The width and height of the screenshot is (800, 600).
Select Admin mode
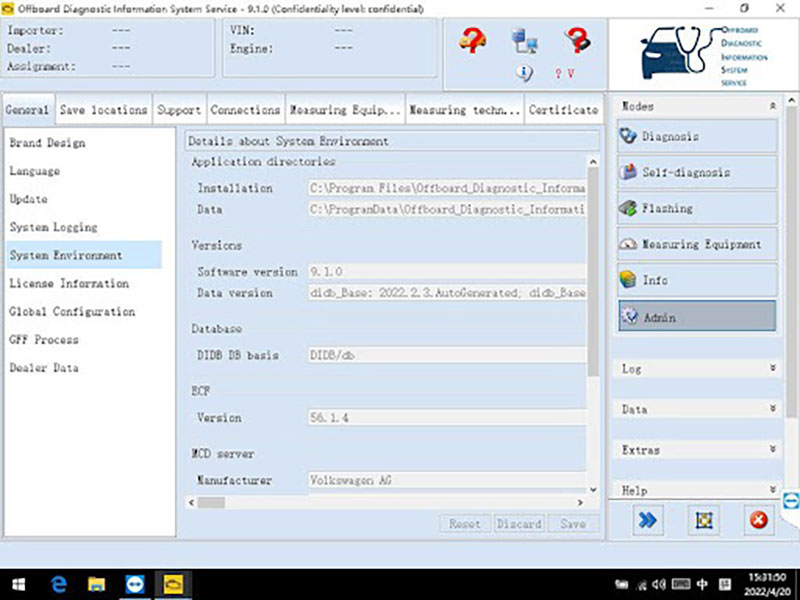[697, 316]
